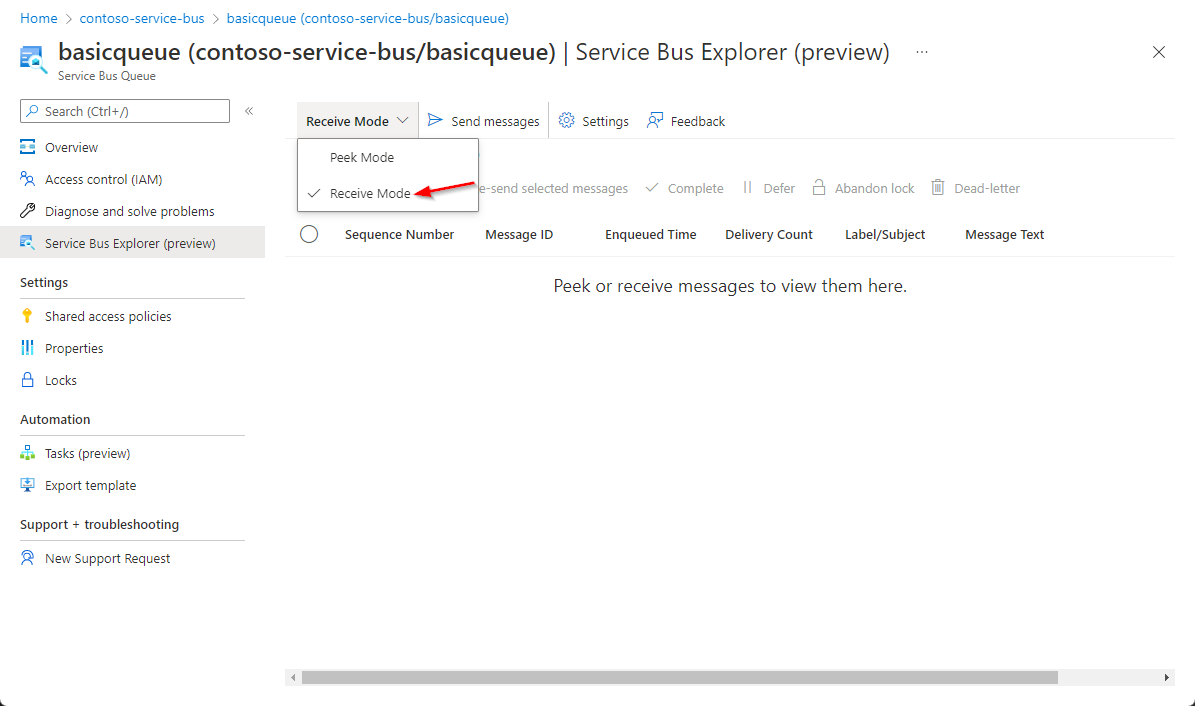Sort by Enqueued Time column header

[x=651, y=235]
